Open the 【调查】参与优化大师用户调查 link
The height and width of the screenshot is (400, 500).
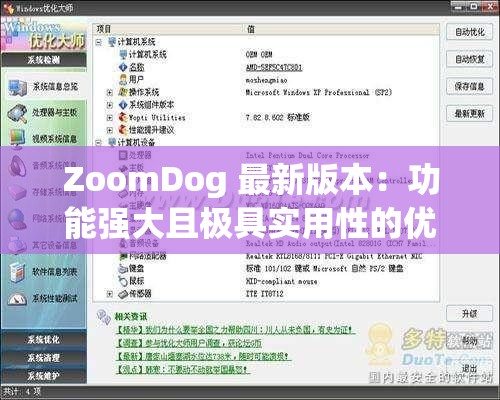(189, 343)
